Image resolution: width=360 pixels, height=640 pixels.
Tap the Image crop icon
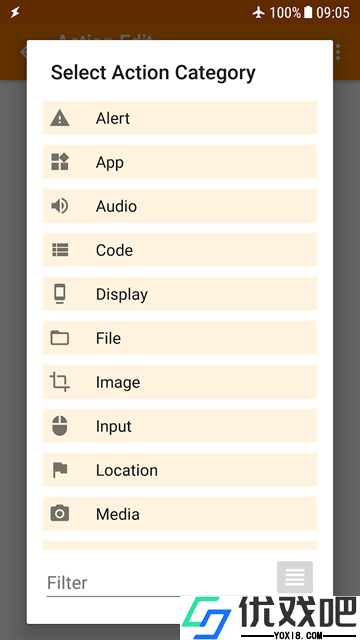60,382
